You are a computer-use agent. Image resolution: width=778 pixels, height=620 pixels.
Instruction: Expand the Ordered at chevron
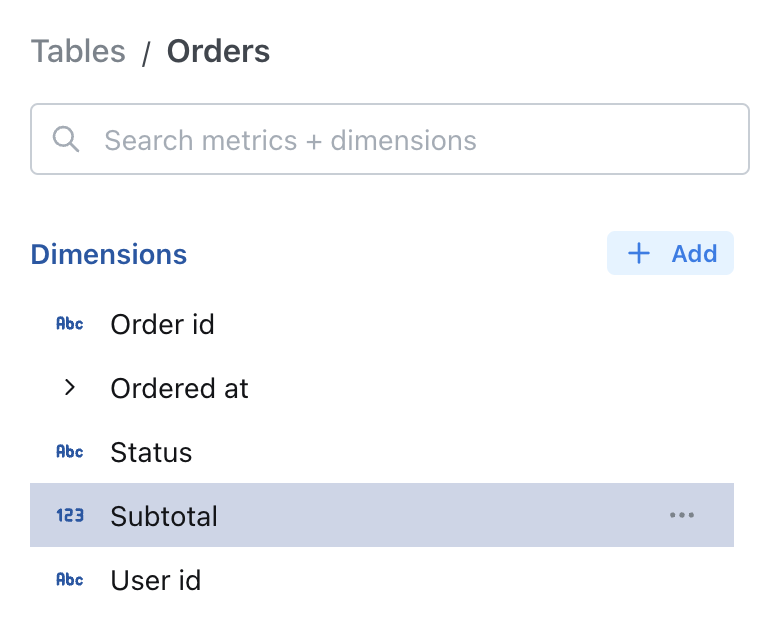[x=70, y=388]
